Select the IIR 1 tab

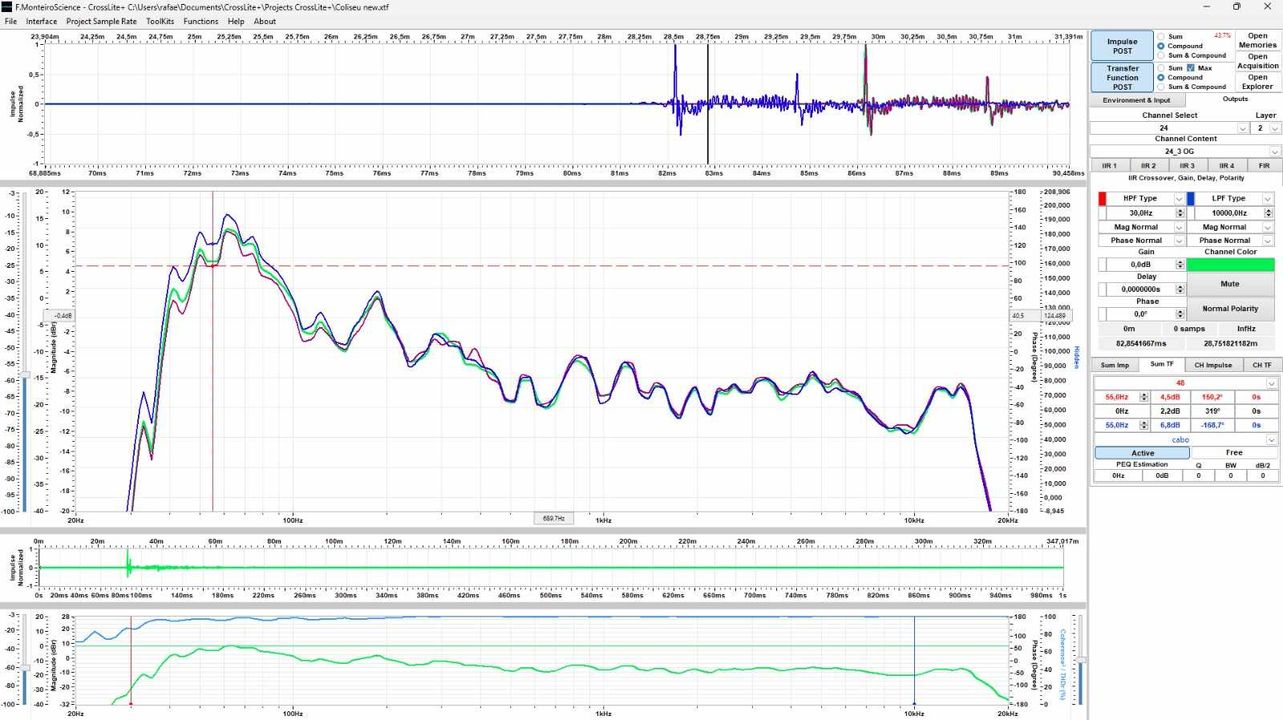[x=1109, y=165]
